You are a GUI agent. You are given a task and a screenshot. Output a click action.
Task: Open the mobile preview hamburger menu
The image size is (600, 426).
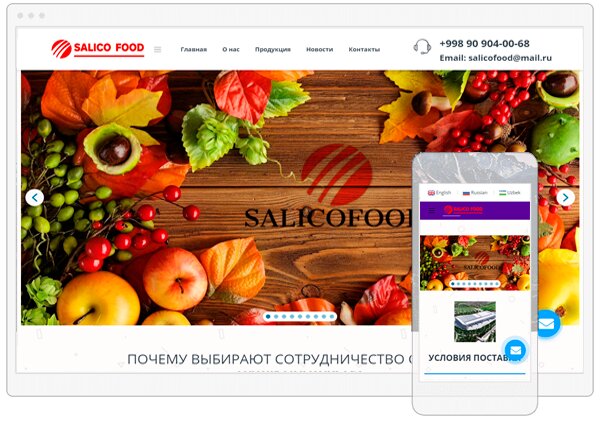[432, 210]
